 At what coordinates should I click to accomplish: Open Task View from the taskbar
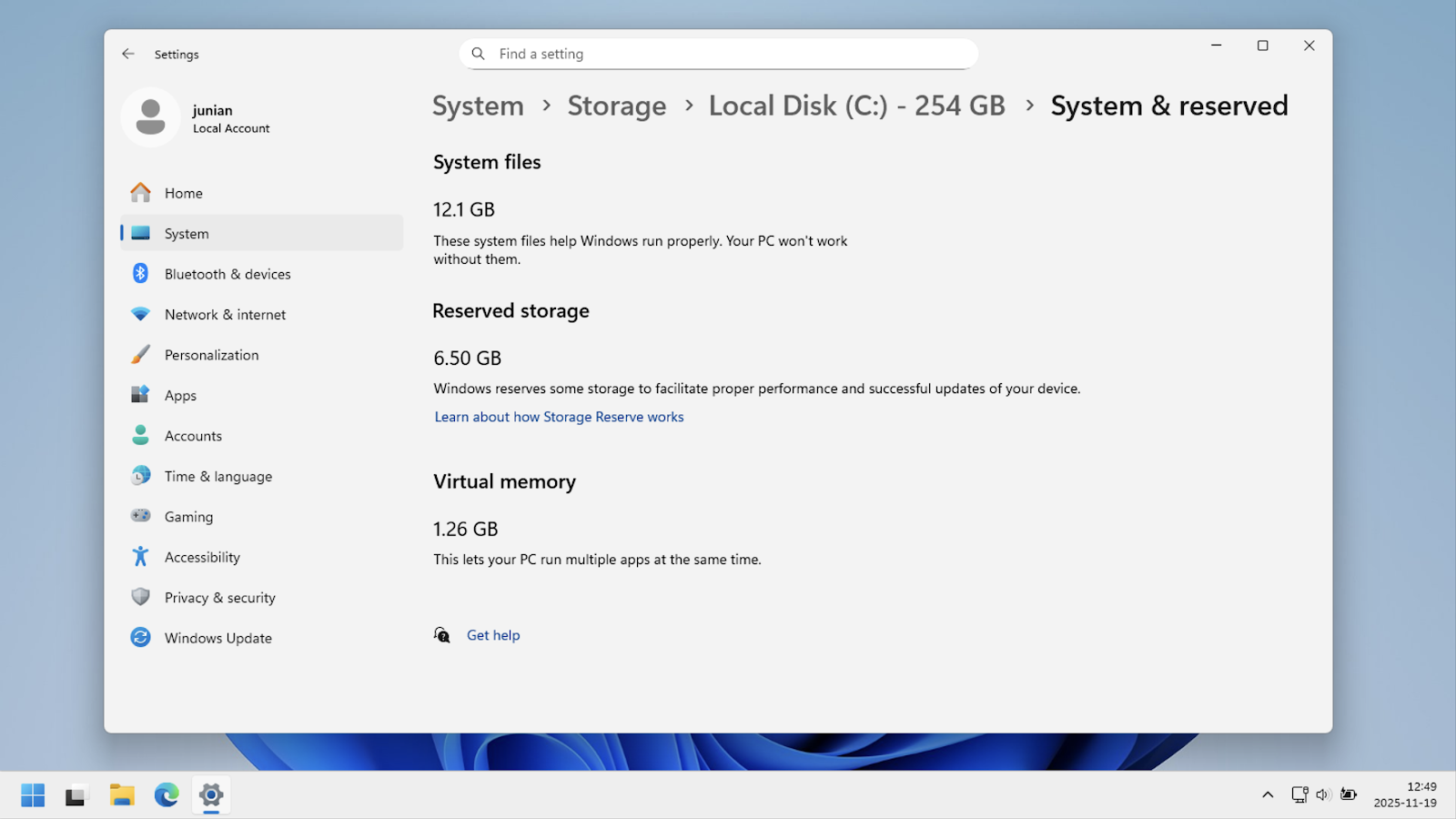coord(76,795)
